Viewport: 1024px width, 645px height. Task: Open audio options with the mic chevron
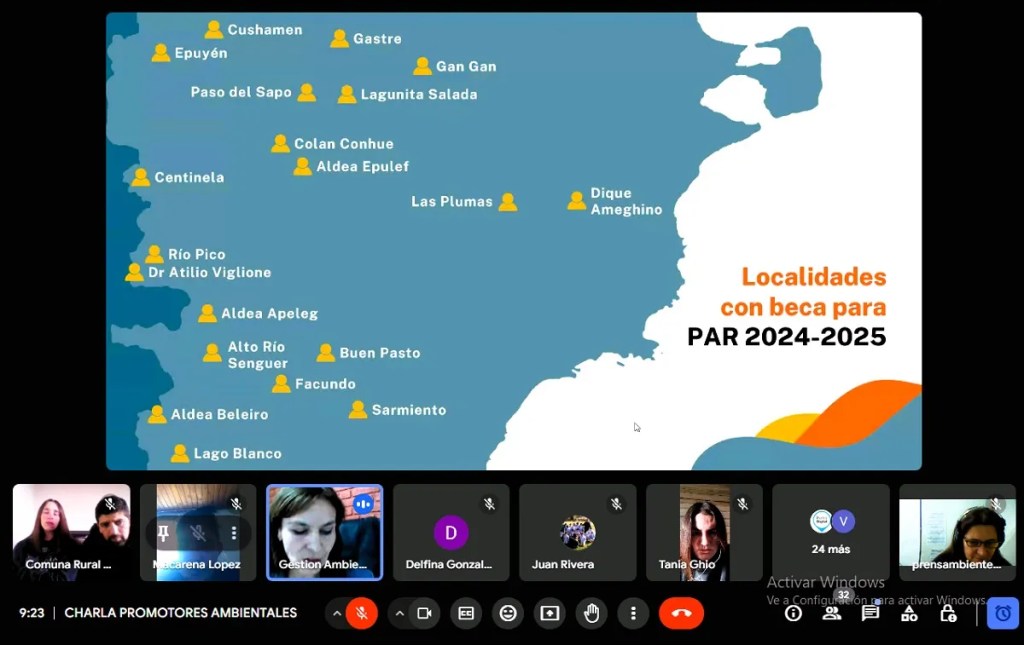(337, 613)
